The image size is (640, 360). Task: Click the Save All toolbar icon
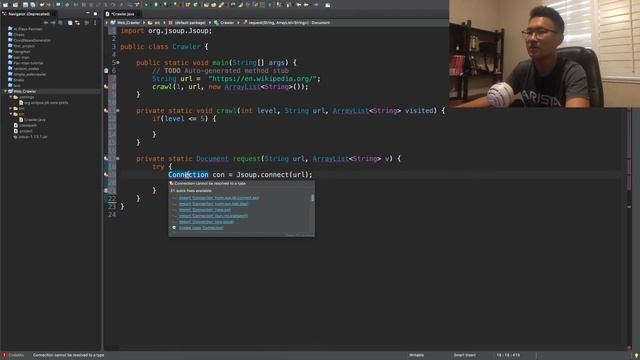click(x=33, y=5)
